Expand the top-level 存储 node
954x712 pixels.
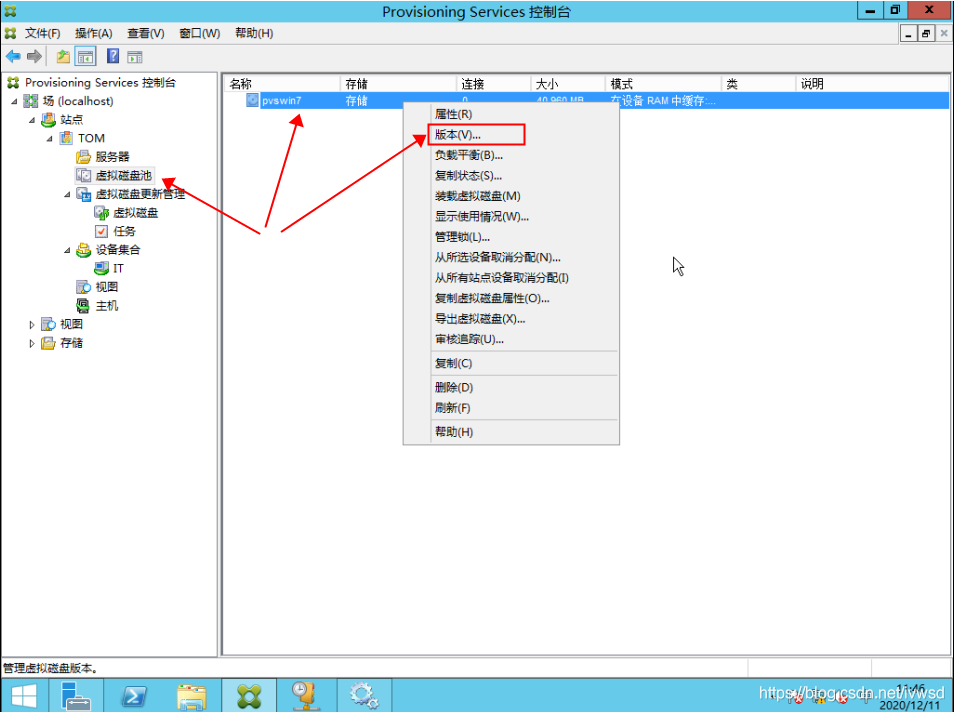tap(32, 343)
